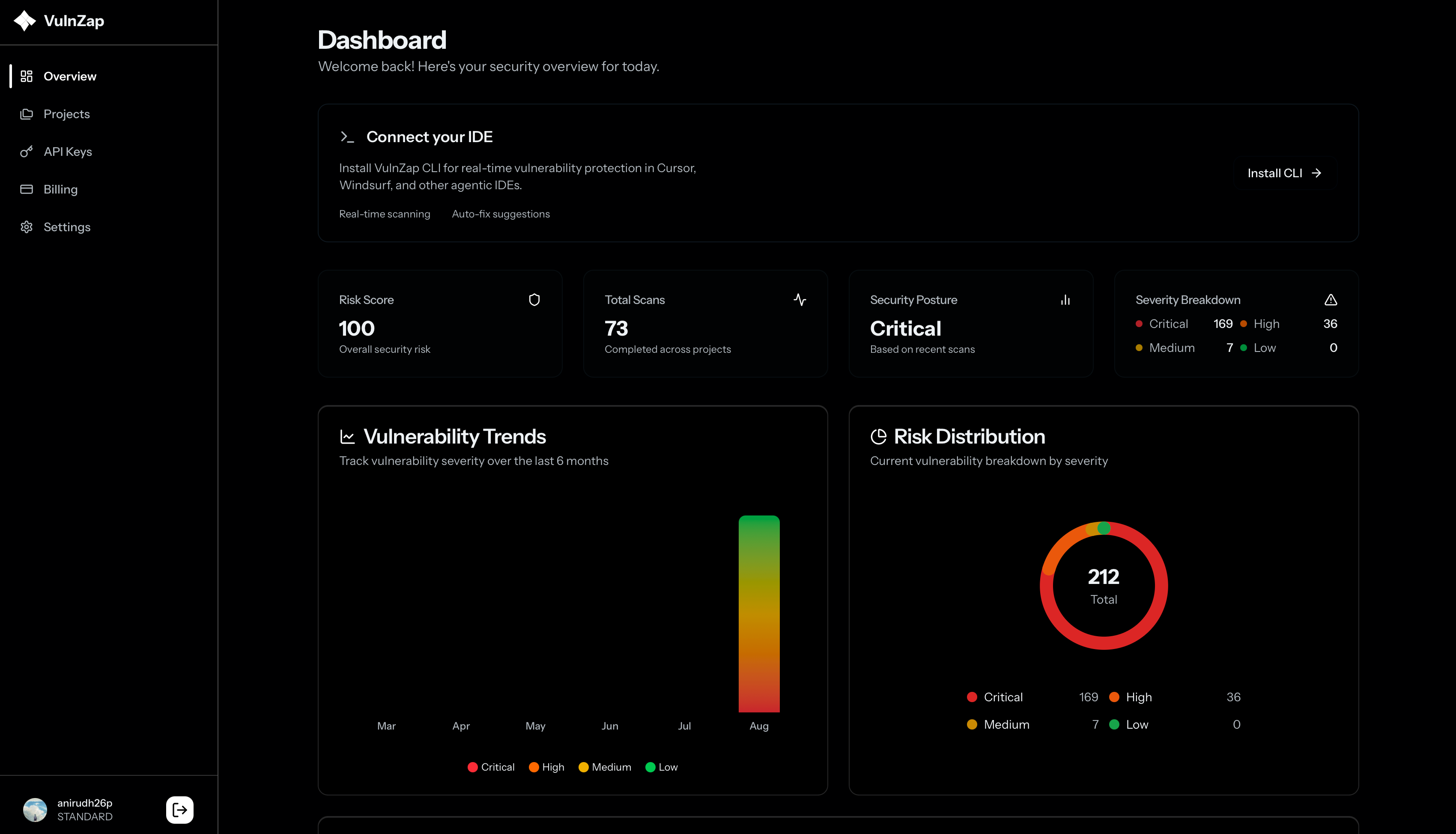Switch to the Overview section

70,76
